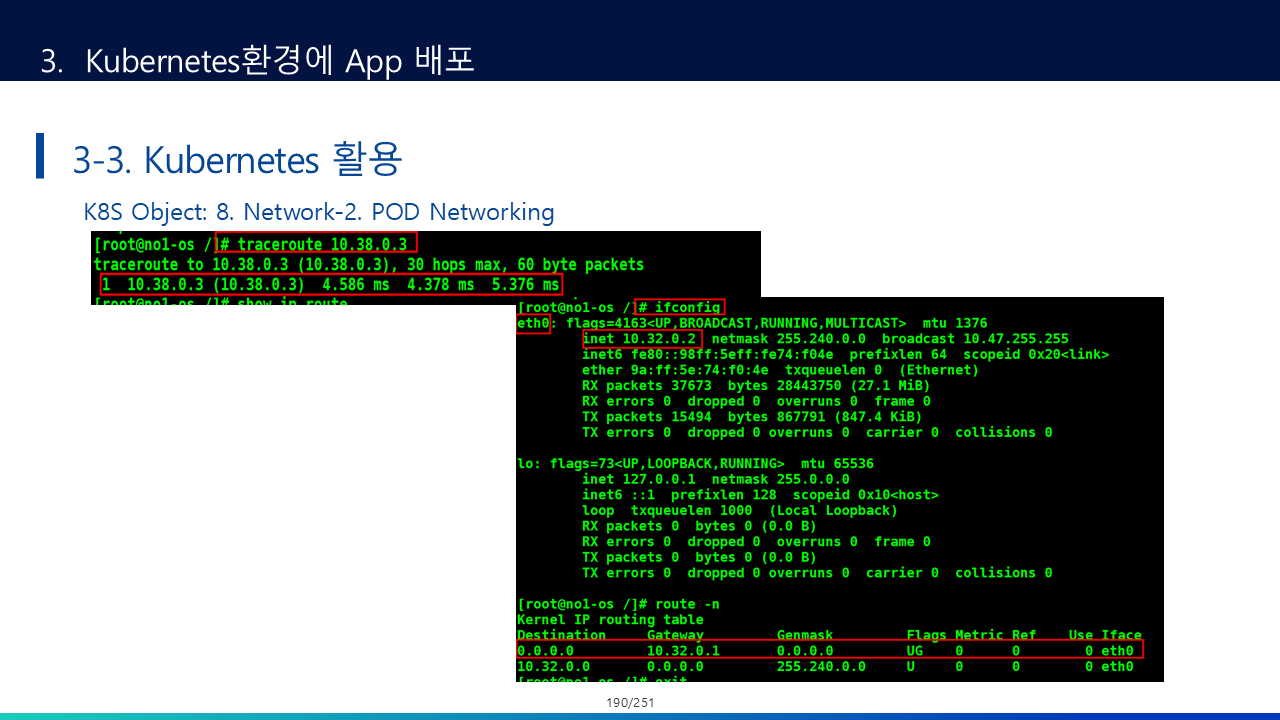Select 'RX packets 37673' line

click(x=756, y=386)
